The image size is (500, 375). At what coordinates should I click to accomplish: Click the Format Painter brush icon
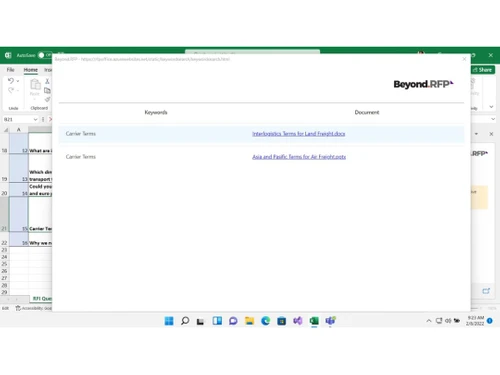pyautogui.click(x=47, y=99)
